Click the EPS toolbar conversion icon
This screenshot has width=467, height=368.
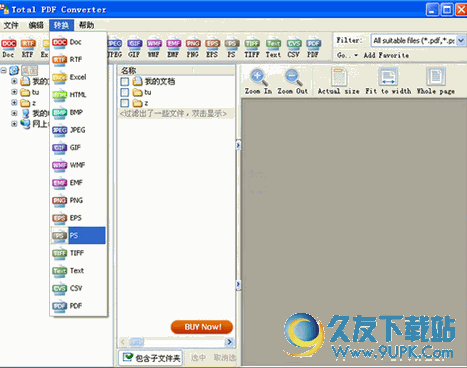(x=212, y=47)
